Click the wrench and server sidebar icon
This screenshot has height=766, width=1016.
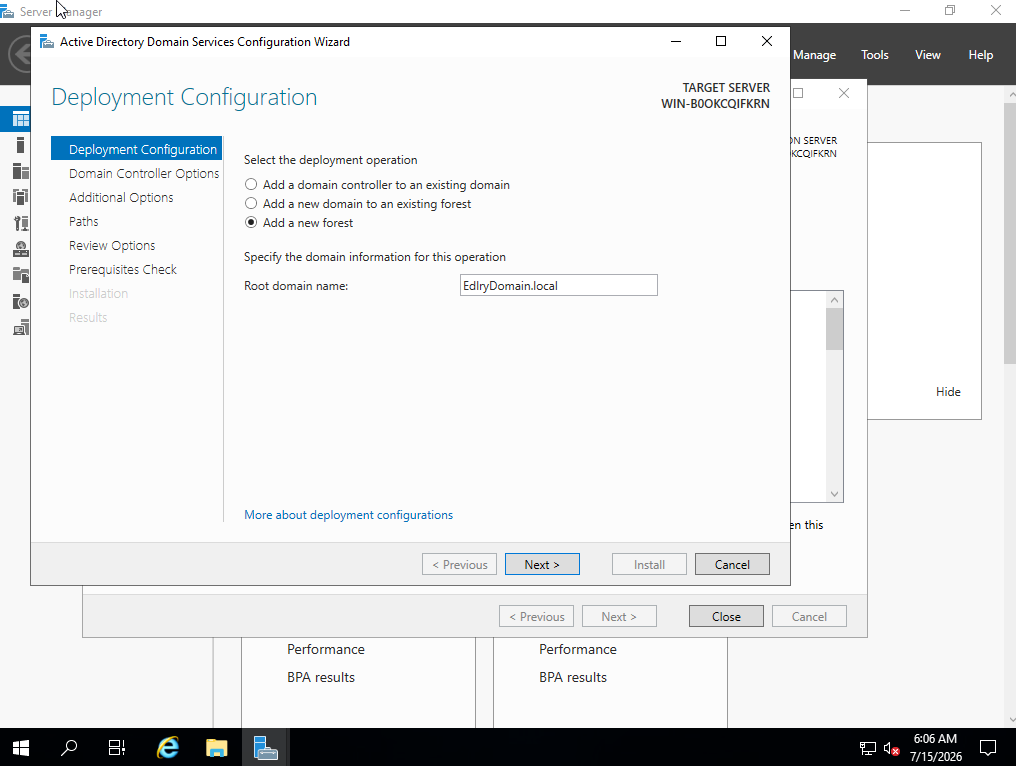pyautogui.click(x=21, y=224)
